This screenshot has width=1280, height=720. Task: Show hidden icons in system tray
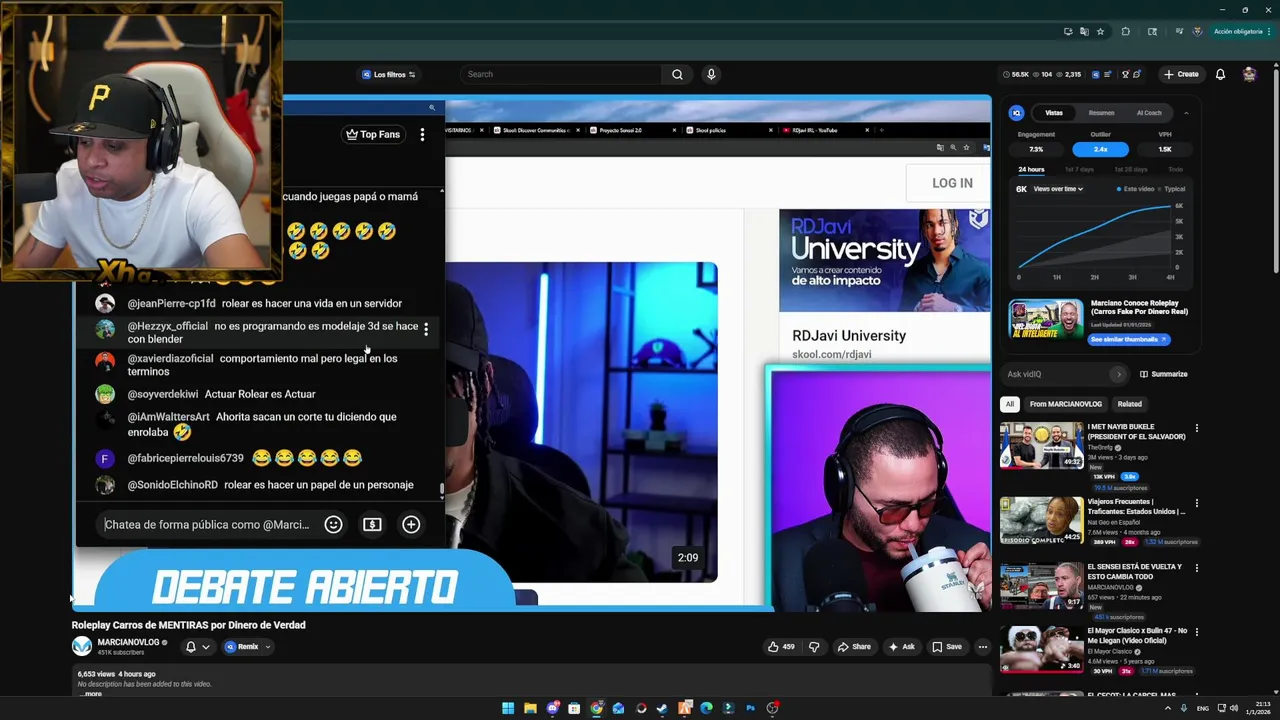point(1168,708)
